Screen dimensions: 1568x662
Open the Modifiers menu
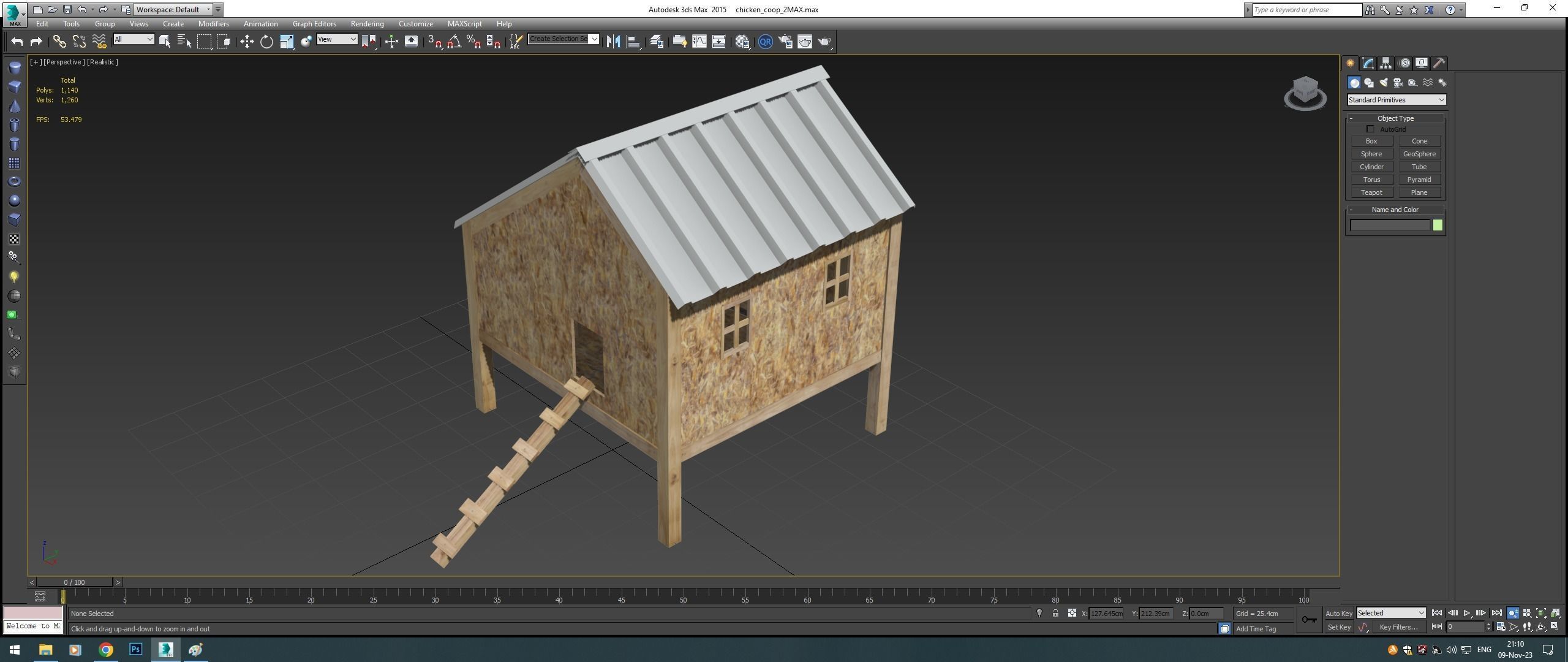(x=213, y=23)
